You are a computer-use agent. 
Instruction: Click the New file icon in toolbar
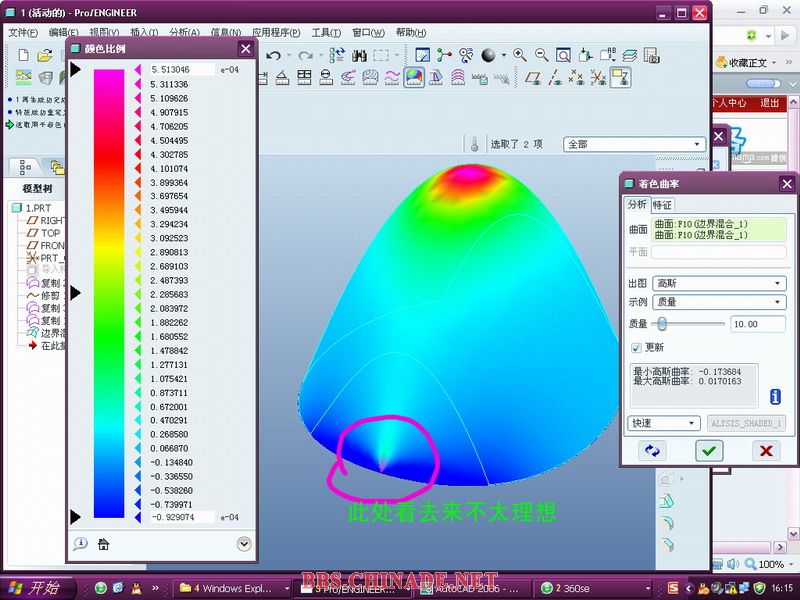[23, 55]
